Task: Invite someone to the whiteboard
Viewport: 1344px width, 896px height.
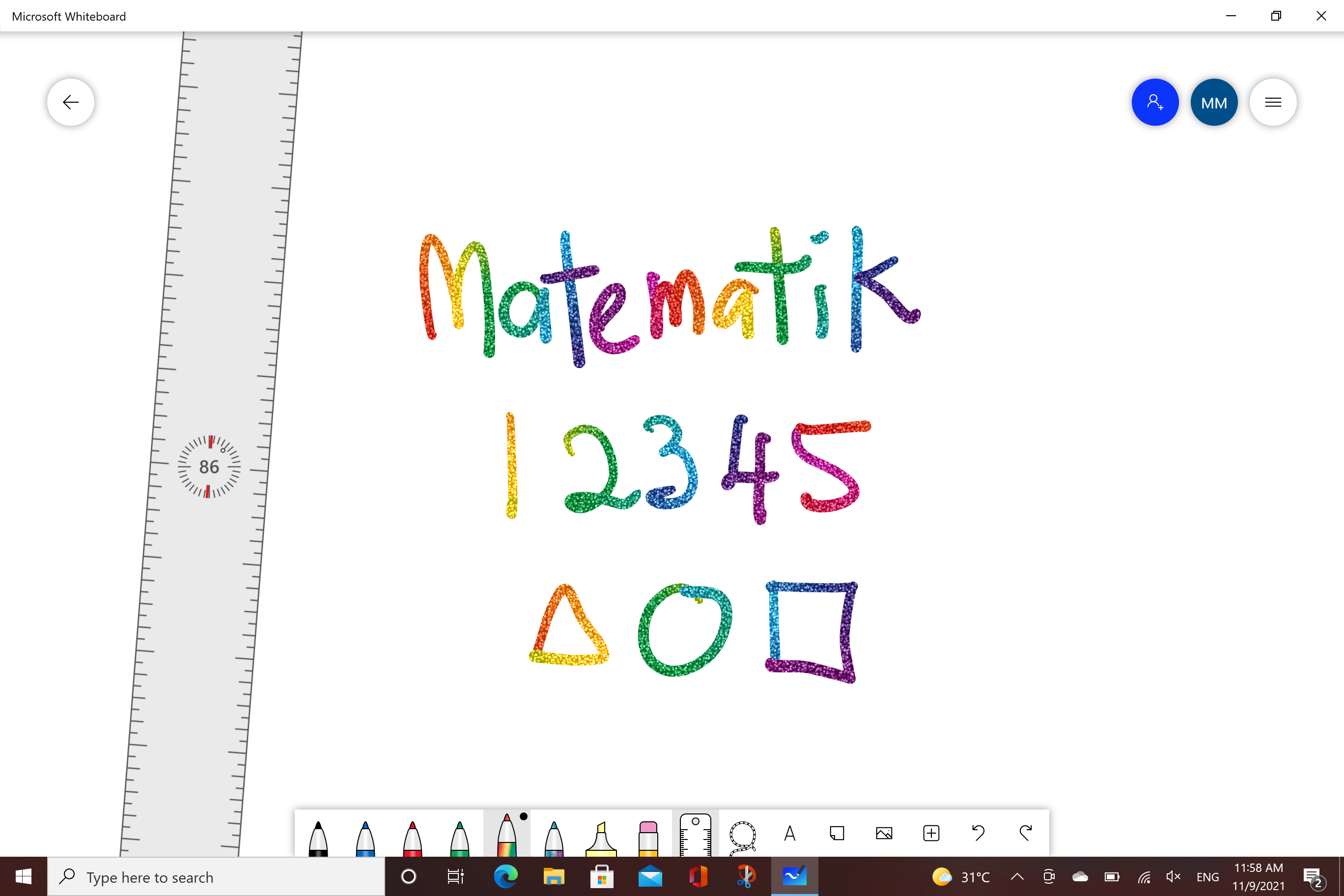Action: (x=1155, y=102)
